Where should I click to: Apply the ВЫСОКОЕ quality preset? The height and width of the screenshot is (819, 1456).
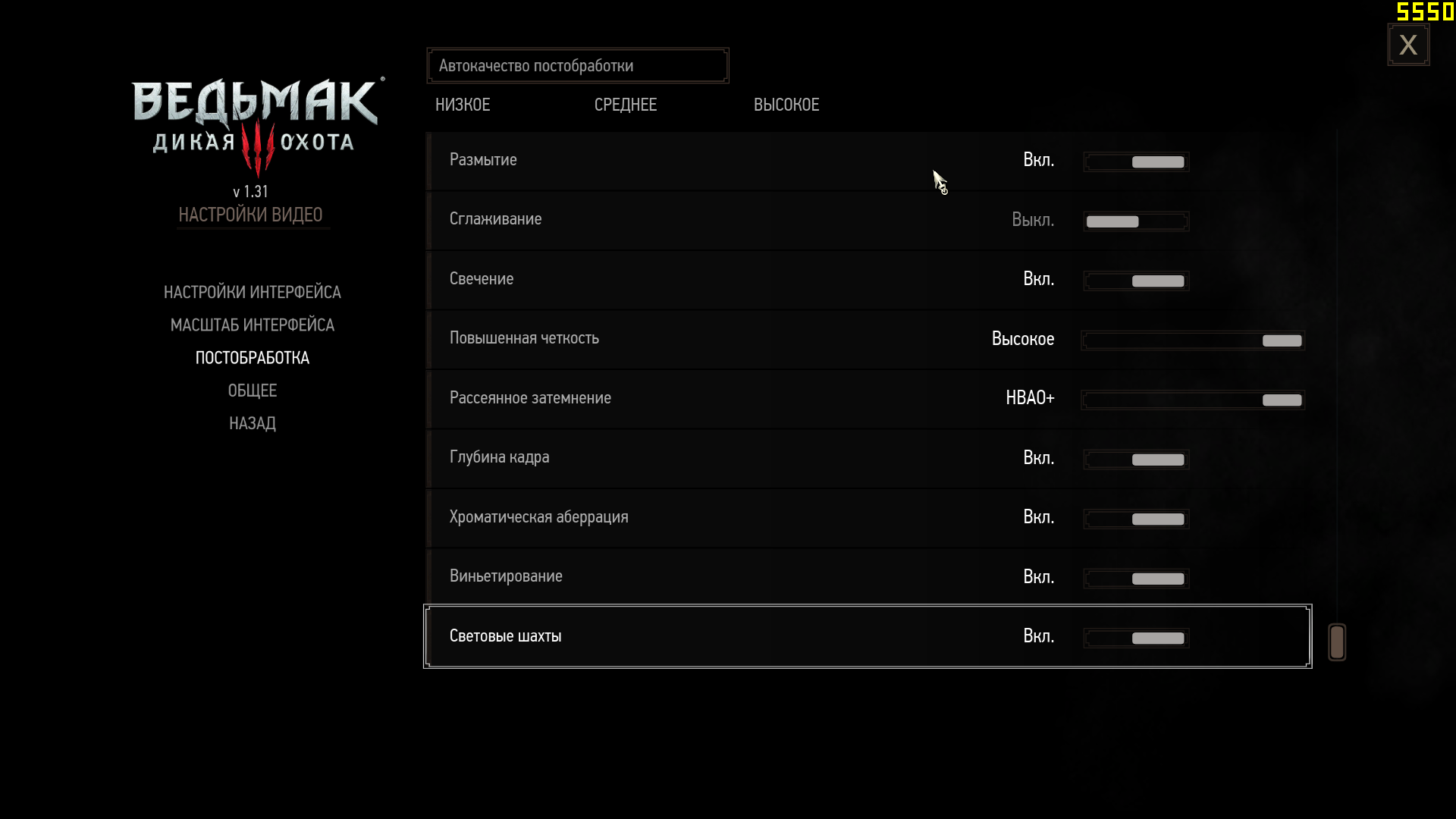tap(786, 105)
